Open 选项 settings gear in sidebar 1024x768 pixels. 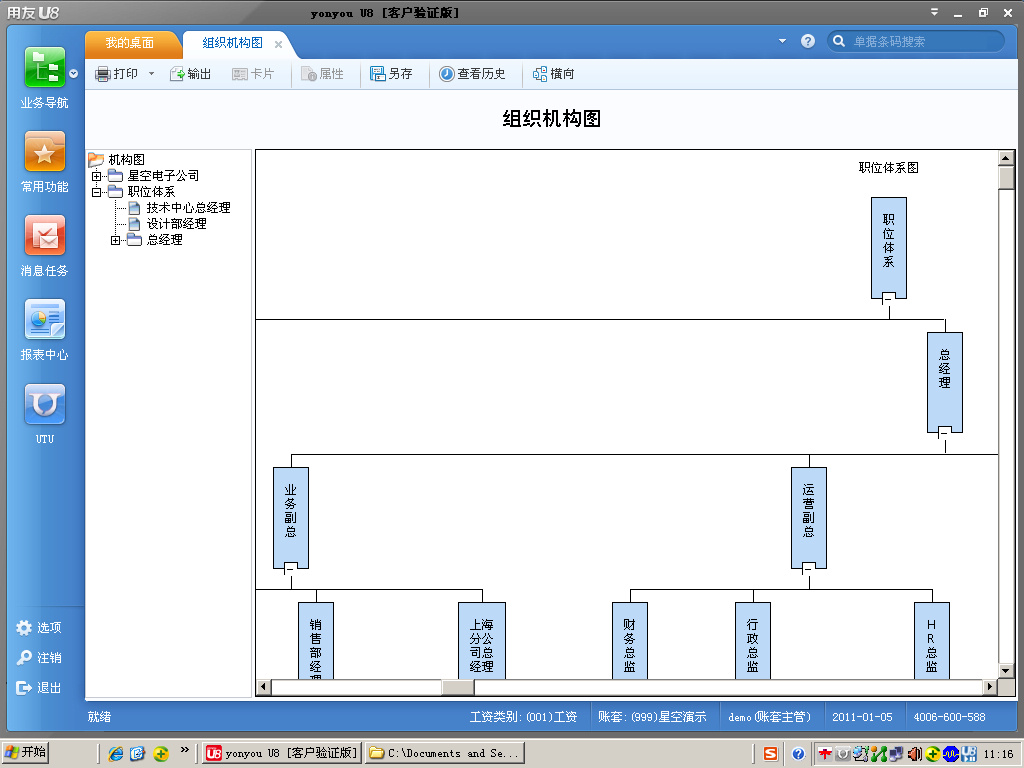click(x=39, y=628)
